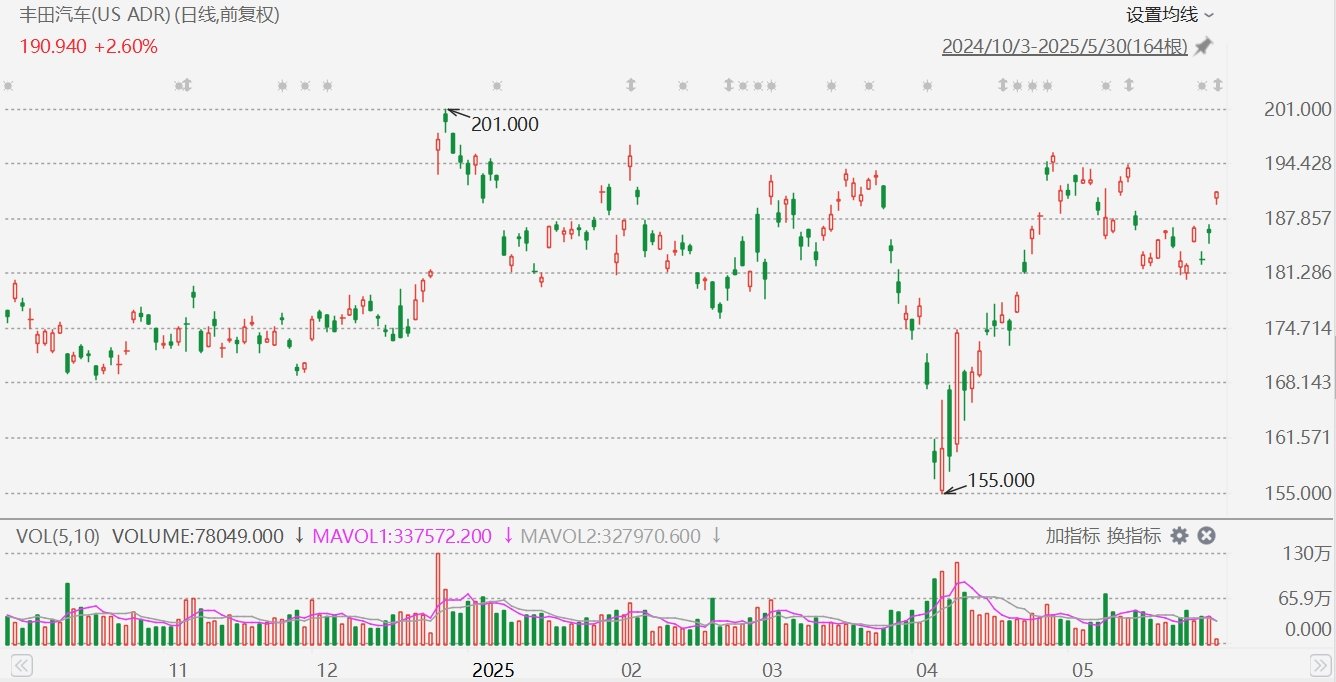The width and height of the screenshot is (1336, 682).
Task: Click the 0.000 volume axis label
Action: coord(1308,630)
